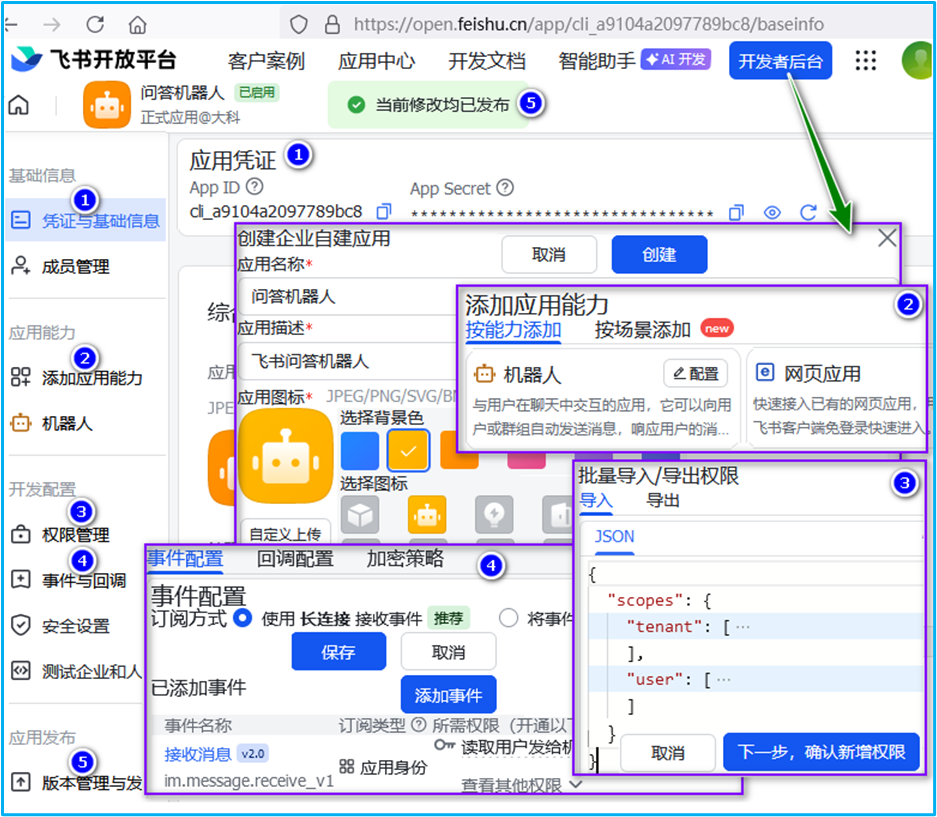Image resolution: width=937 pixels, height=817 pixels.
Task: Open 开发文档 in top navigation
Action: tap(487, 60)
